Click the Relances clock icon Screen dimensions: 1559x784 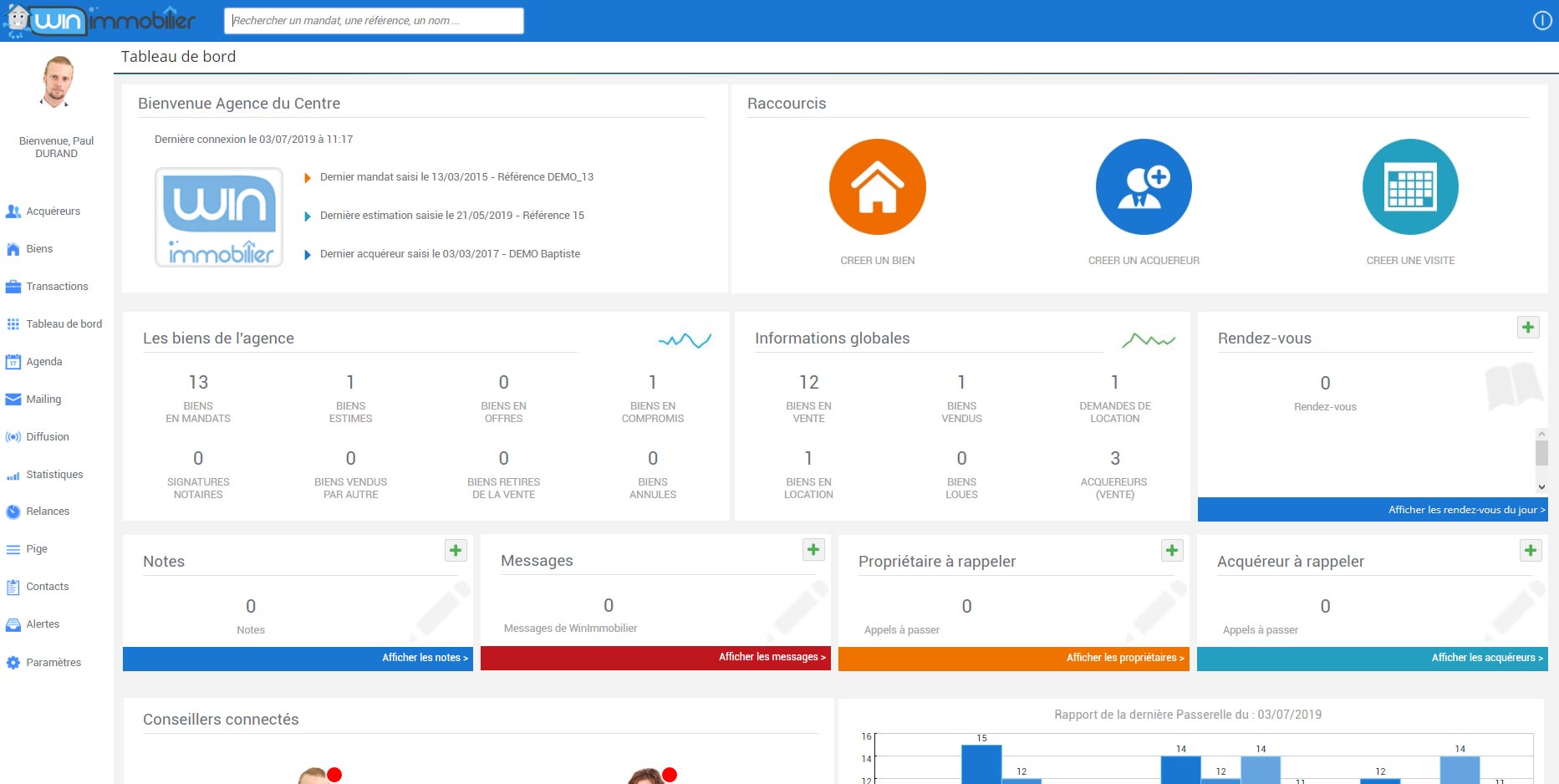pos(13,512)
